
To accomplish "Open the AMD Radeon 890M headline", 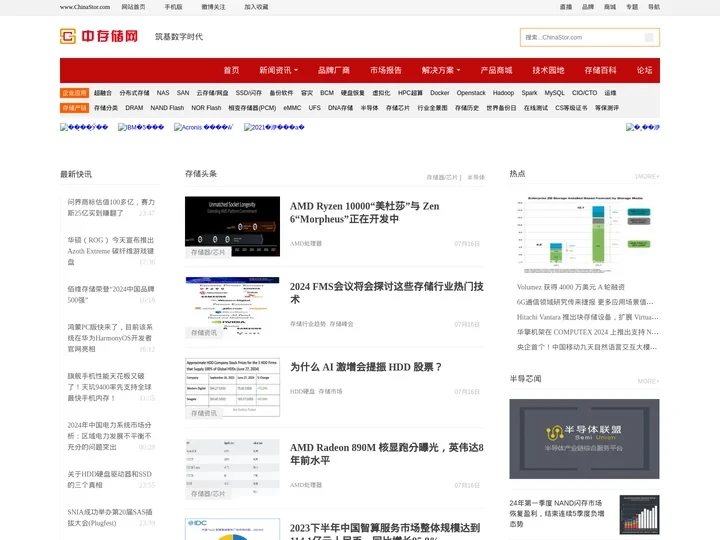I will pos(387,454).
